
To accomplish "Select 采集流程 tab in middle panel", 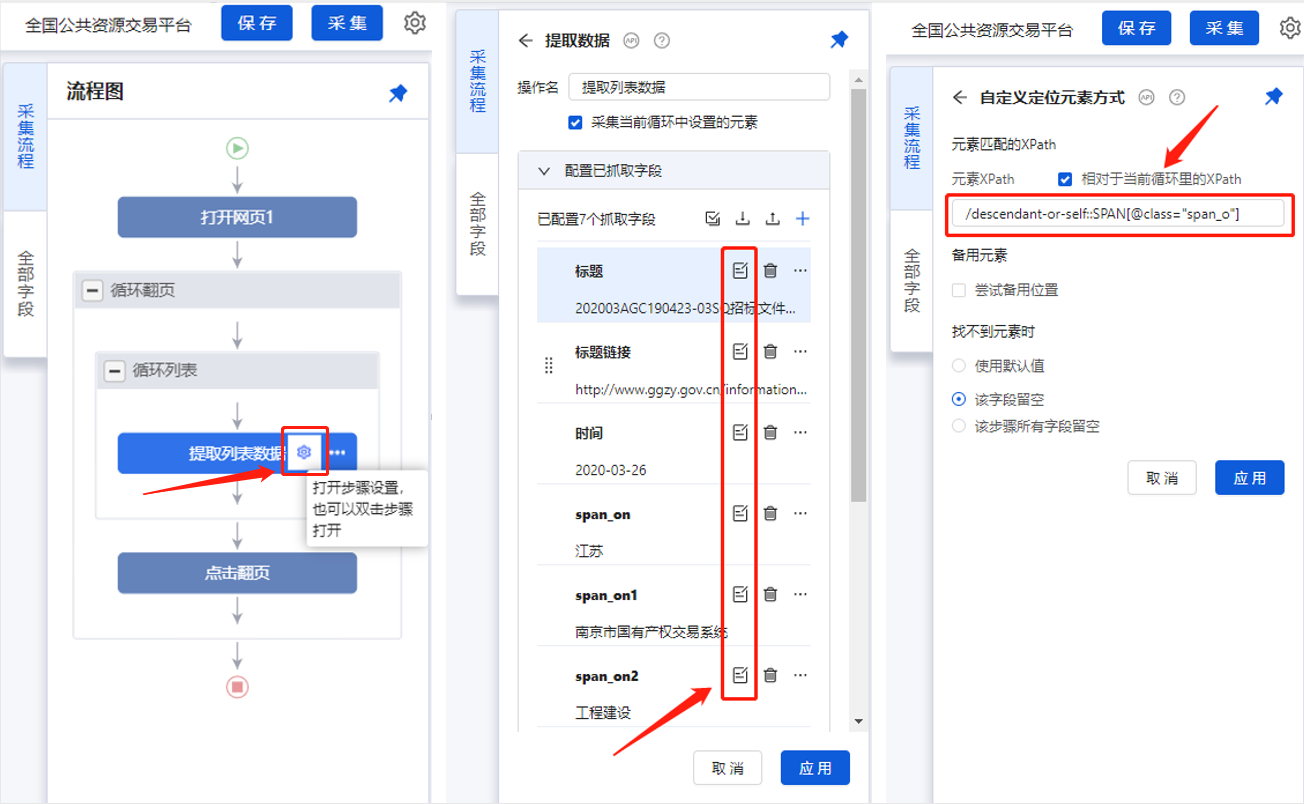I will pyautogui.click(x=477, y=81).
